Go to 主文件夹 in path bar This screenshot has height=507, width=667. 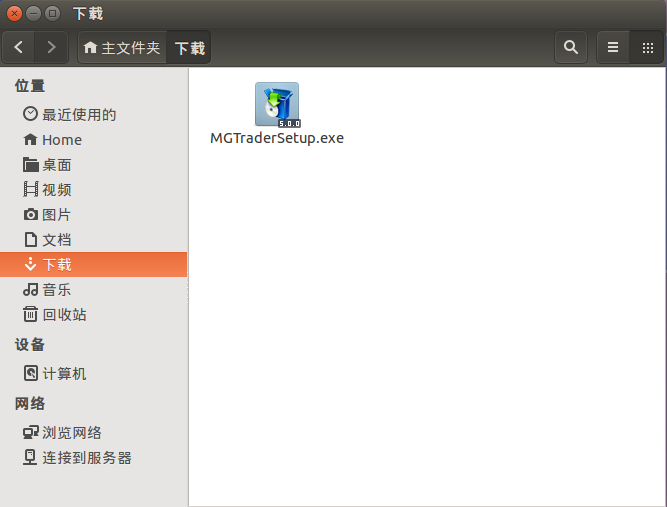click(x=122, y=47)
